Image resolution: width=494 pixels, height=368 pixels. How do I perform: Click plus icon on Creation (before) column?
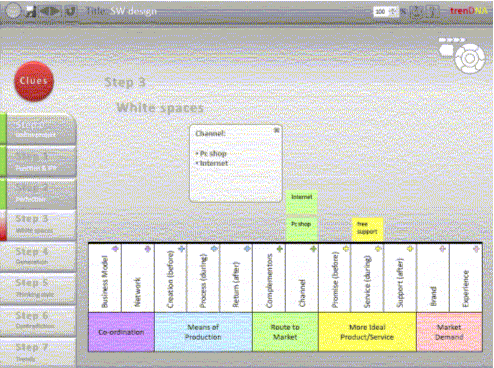(x=181, y=249)
